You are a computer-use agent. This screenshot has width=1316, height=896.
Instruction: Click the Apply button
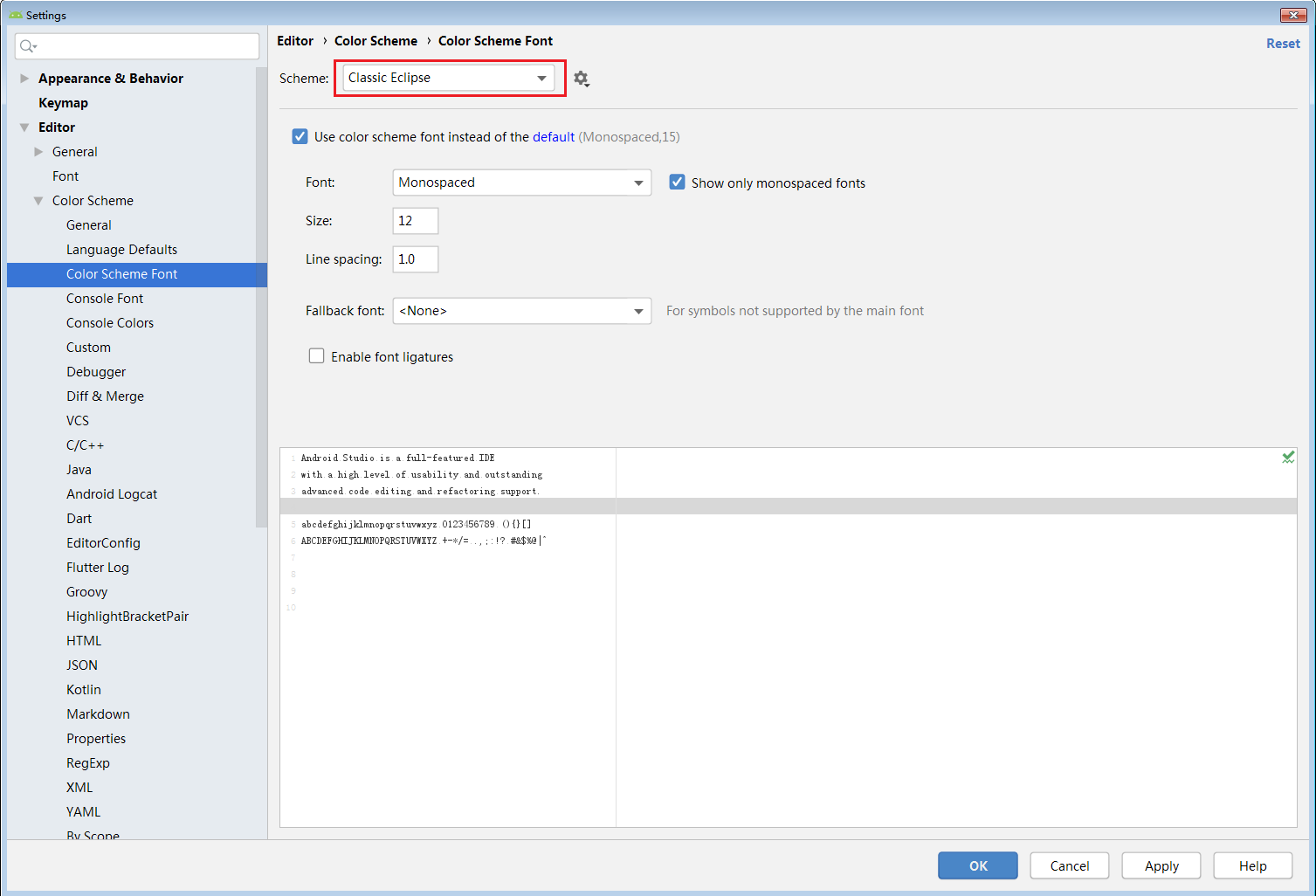(x=1161, y=865)
